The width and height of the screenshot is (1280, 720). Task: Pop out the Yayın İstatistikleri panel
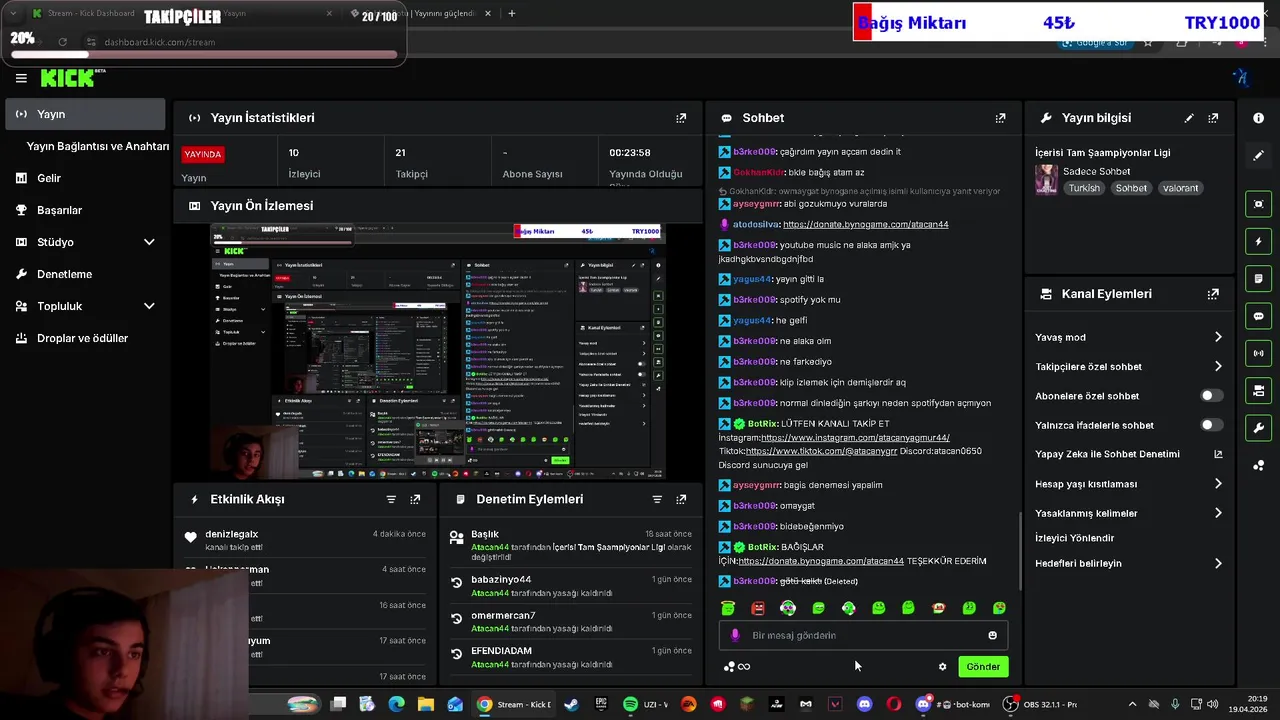tap(681, 118)
